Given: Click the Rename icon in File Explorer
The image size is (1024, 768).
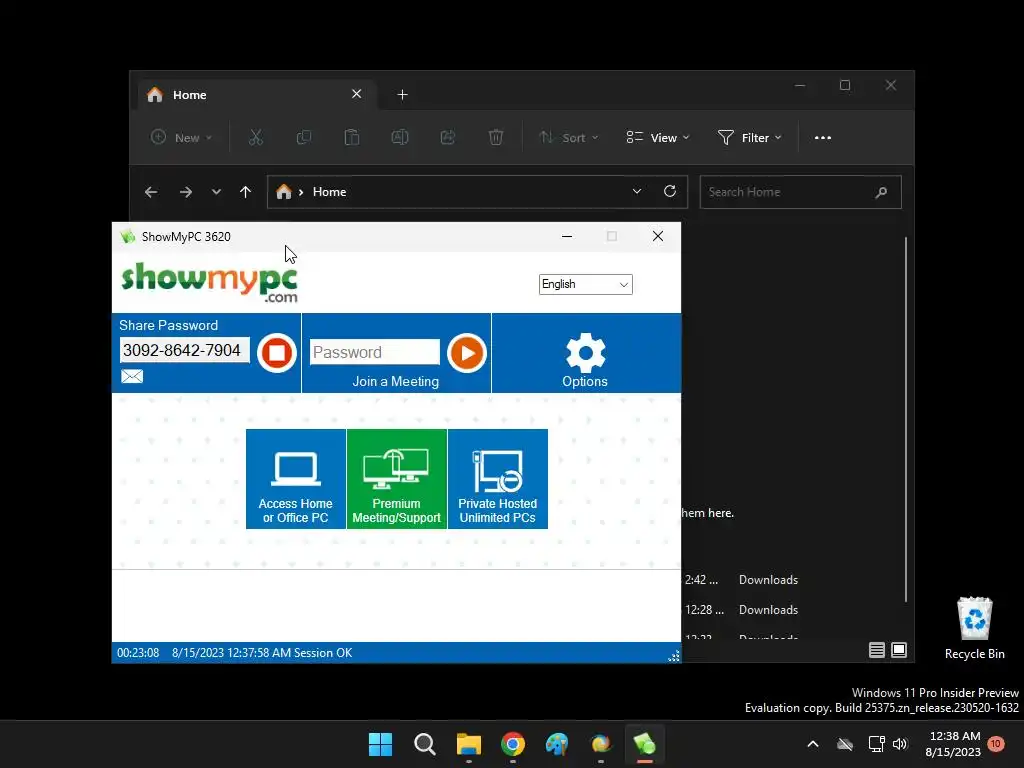Looking at the screenshot, I should pos(400,137).
